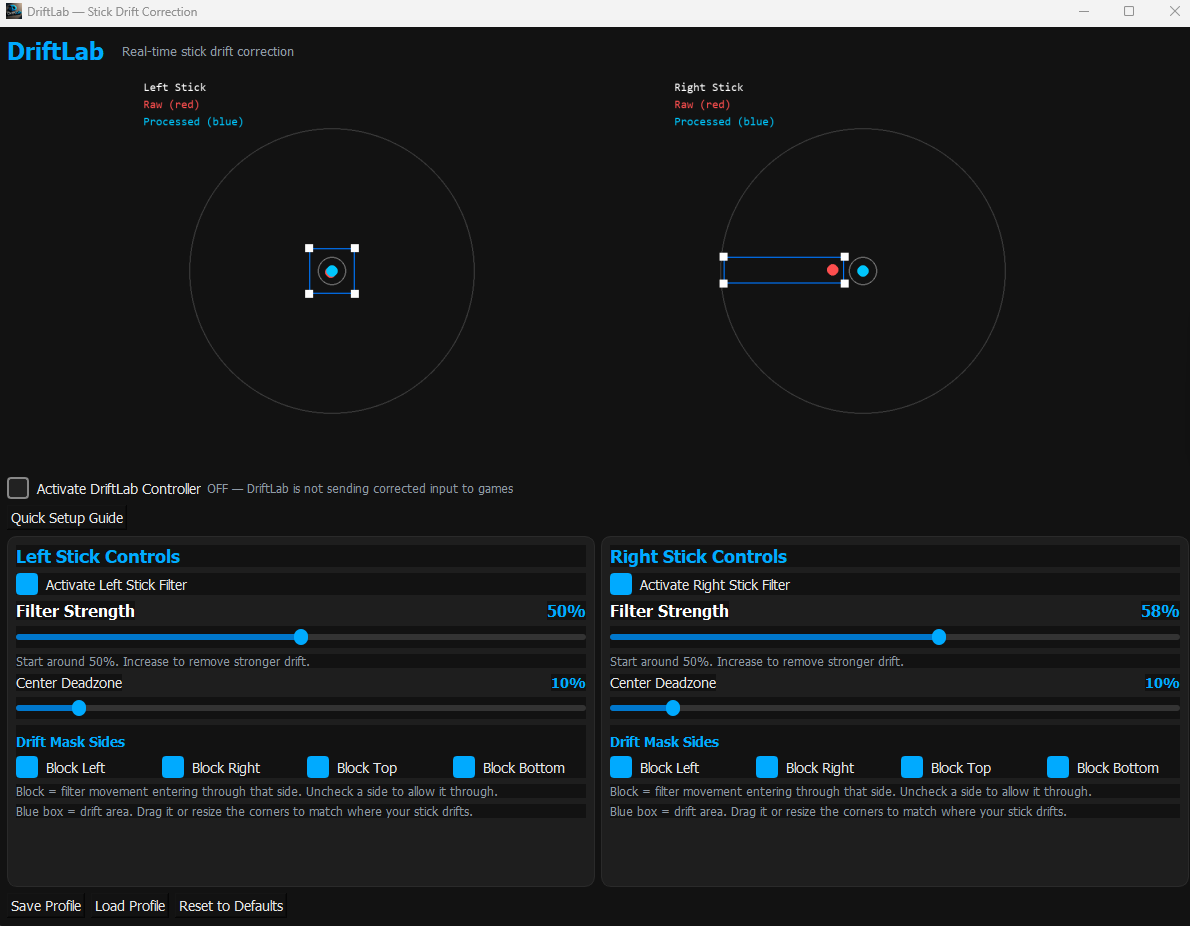Click the right stick drift box top-right corner handle
This screenshot has height=926, width=1190.
coord(845,257)
